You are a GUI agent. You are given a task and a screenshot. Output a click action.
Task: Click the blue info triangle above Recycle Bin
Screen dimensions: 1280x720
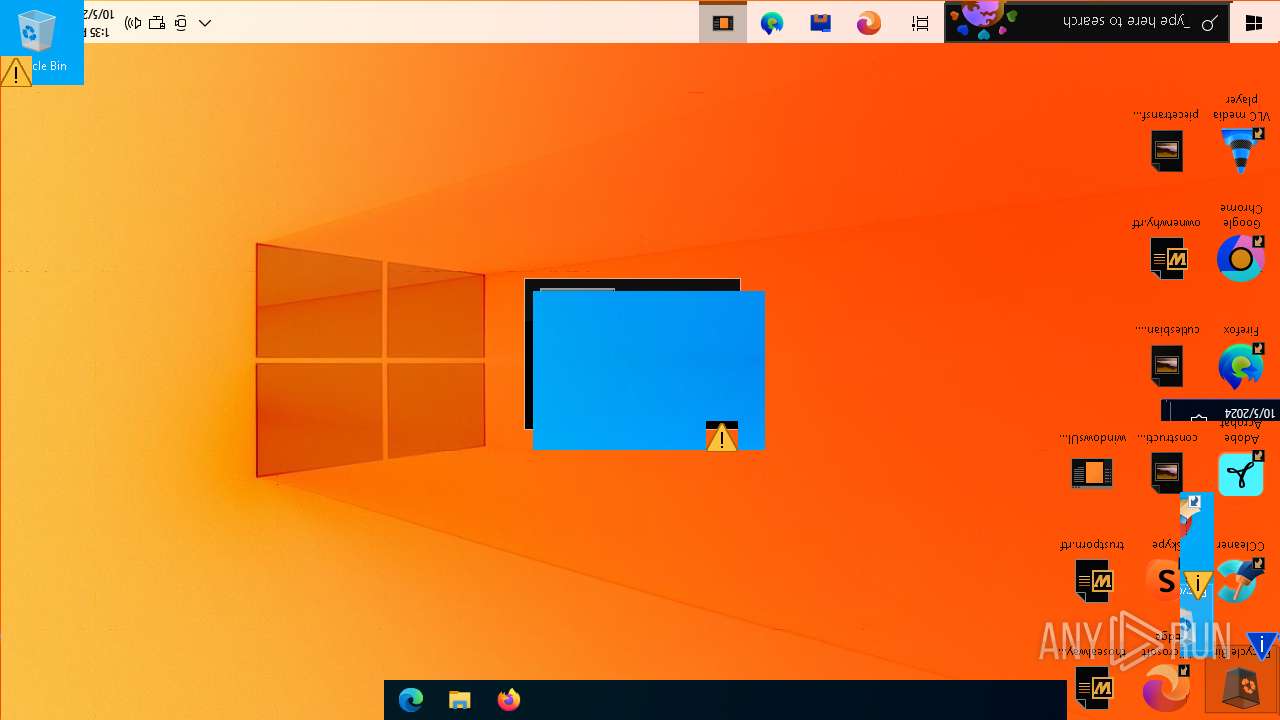click(x=1264, y=646)
